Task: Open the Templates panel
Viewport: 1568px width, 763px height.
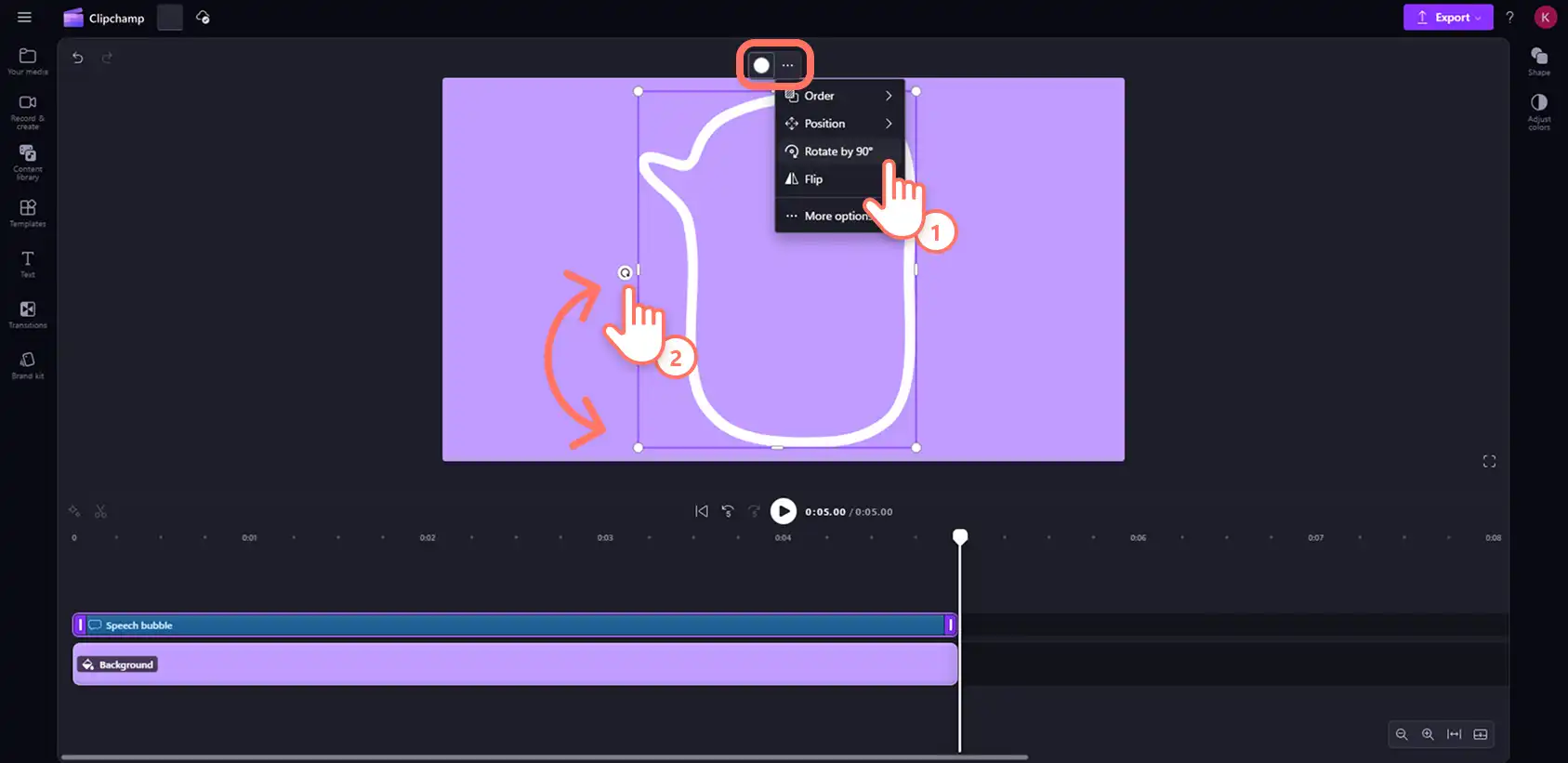Action: coord(28,214)
